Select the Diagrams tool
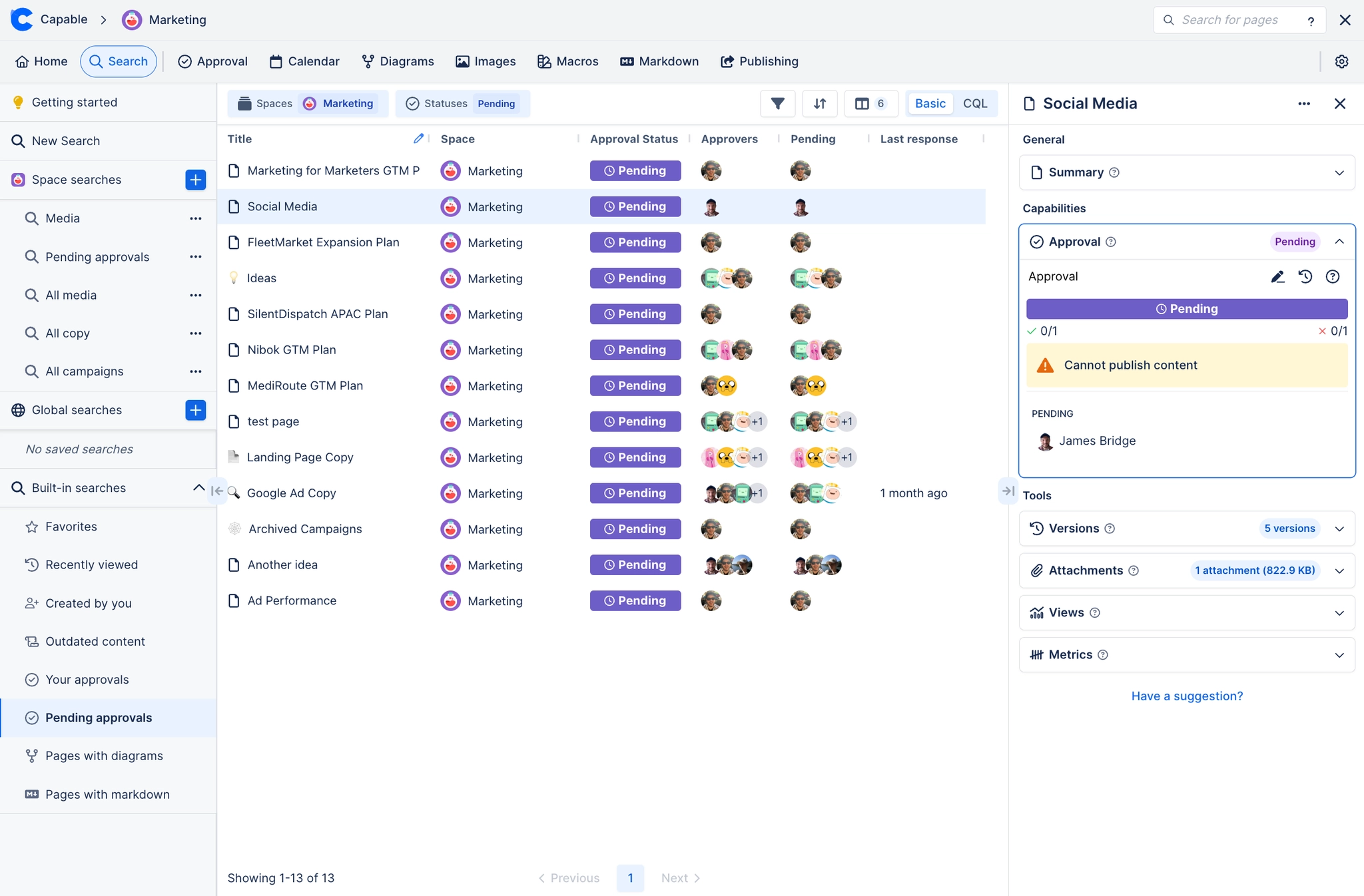Screen dimensions: 1364x896 pyautogui.click(x=397, y=61)
